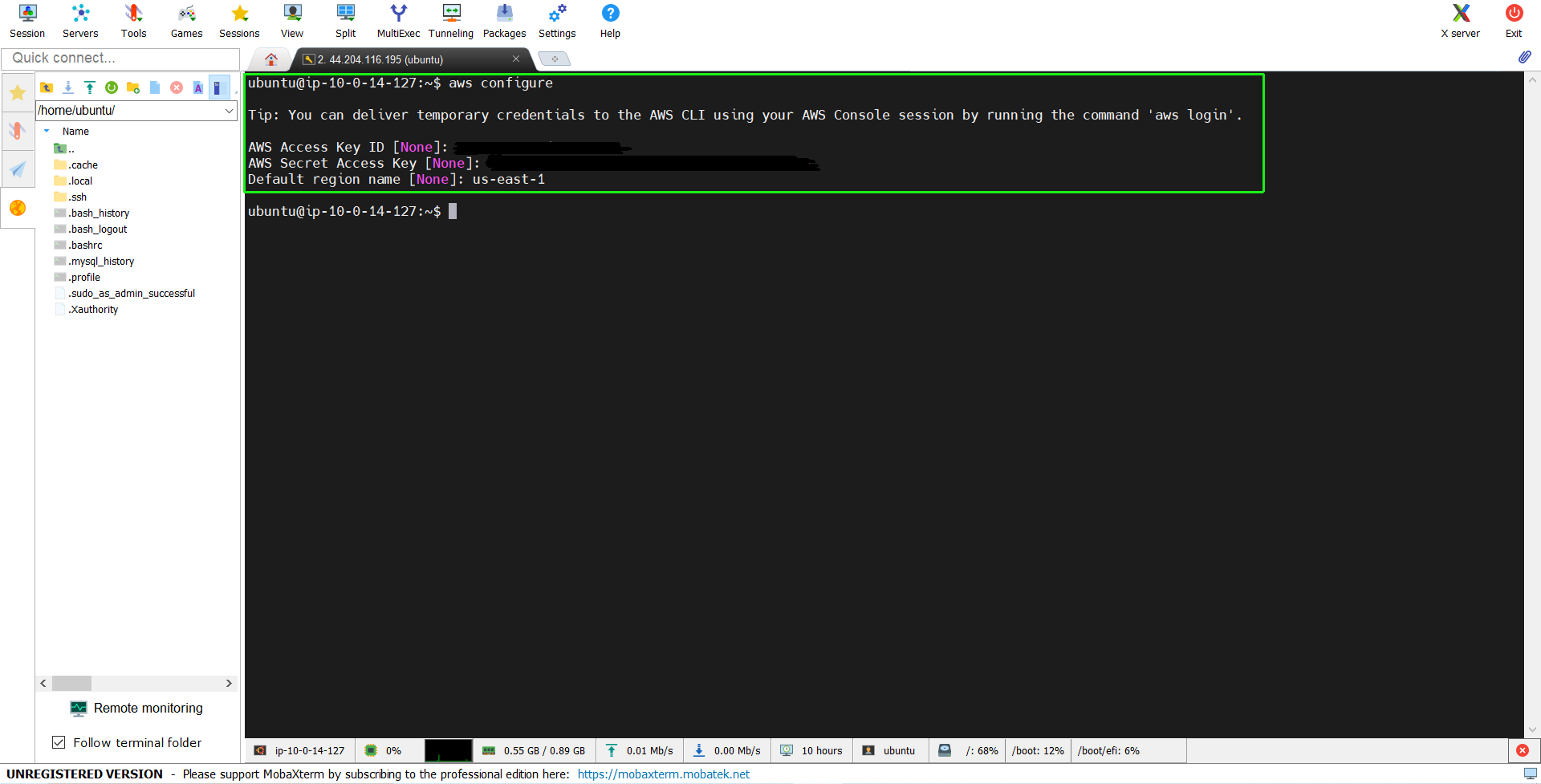Select the .cache folder
Screen dimensions: 1541x784
[76, 165]
